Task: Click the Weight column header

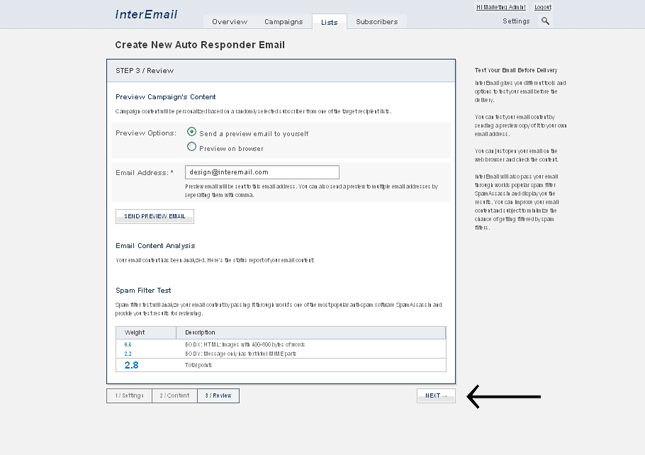Action: [135, 332]
